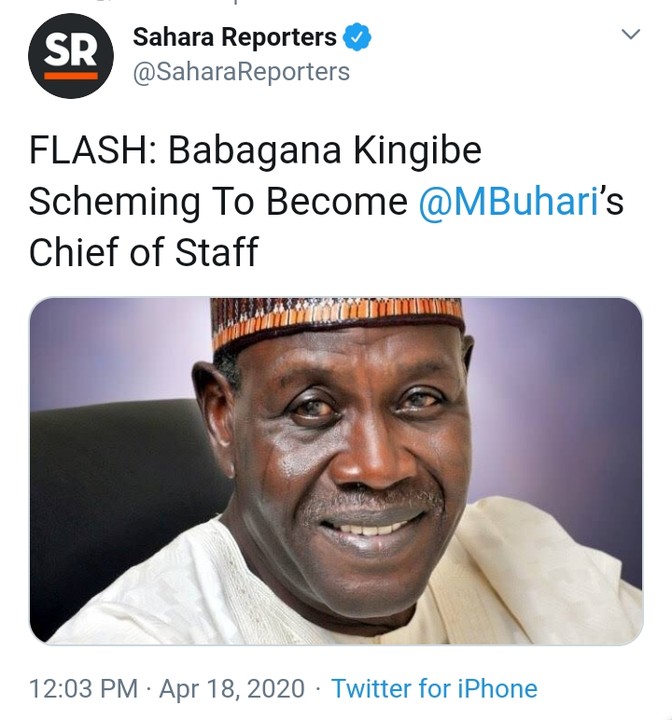
Task: Click the white SR letters in logo
Action: click(x=70, y=50)
